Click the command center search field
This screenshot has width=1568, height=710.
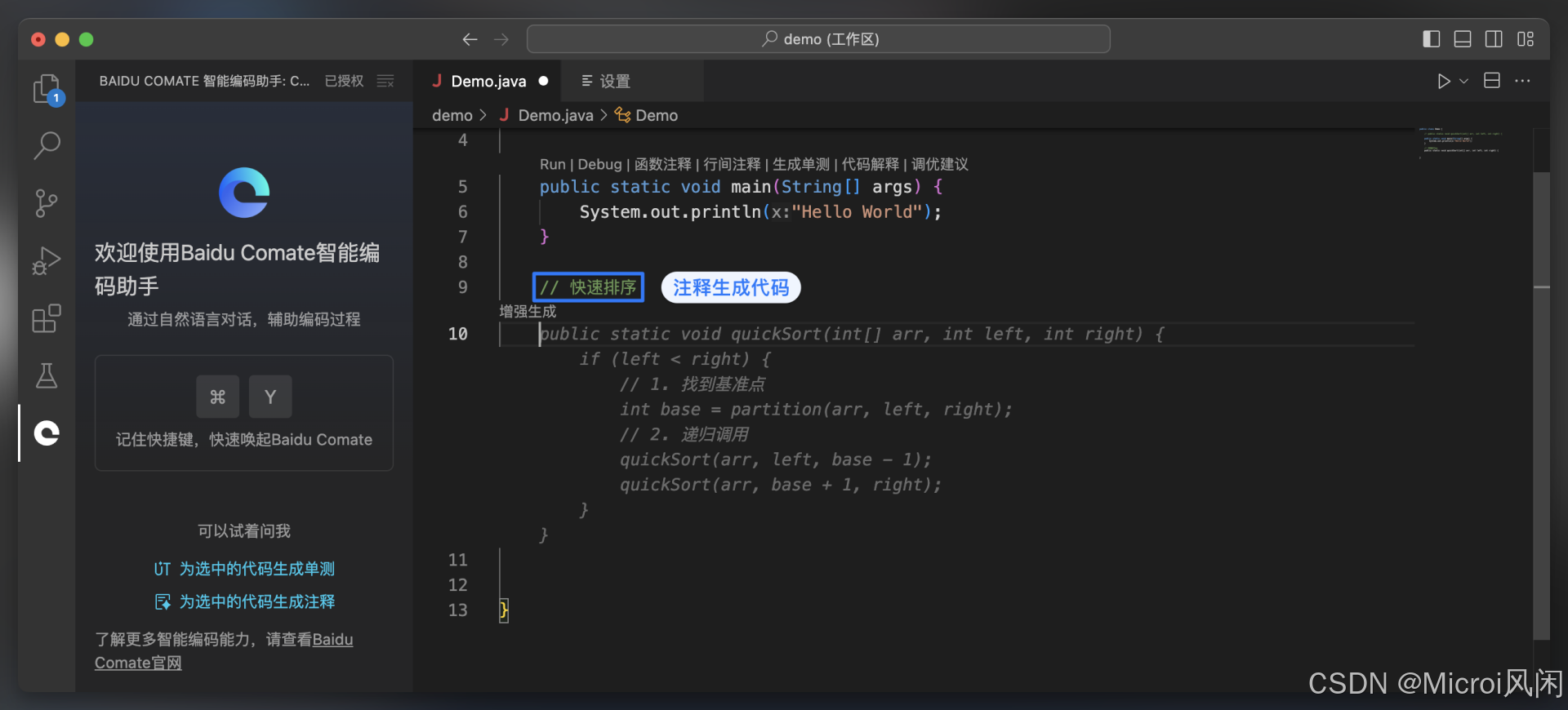pos(818,39)
